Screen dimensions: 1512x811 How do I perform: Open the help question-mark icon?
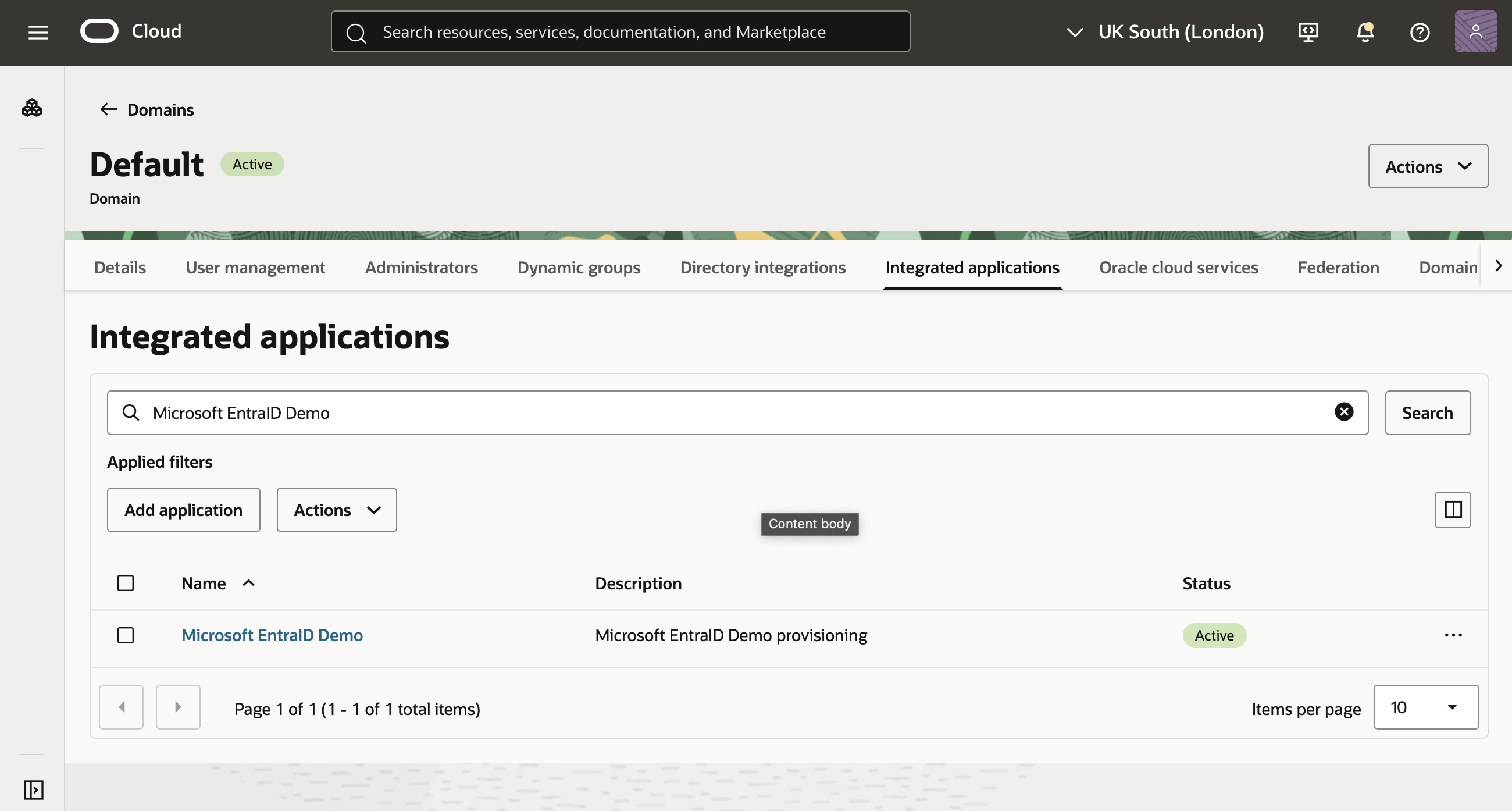1420,33
